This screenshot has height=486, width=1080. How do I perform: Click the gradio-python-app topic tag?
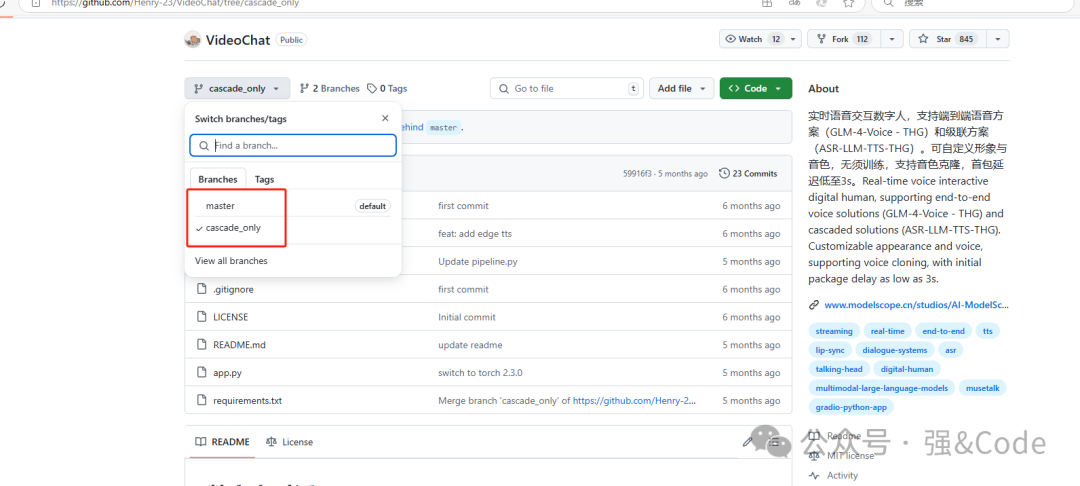(x=851, y=408)
